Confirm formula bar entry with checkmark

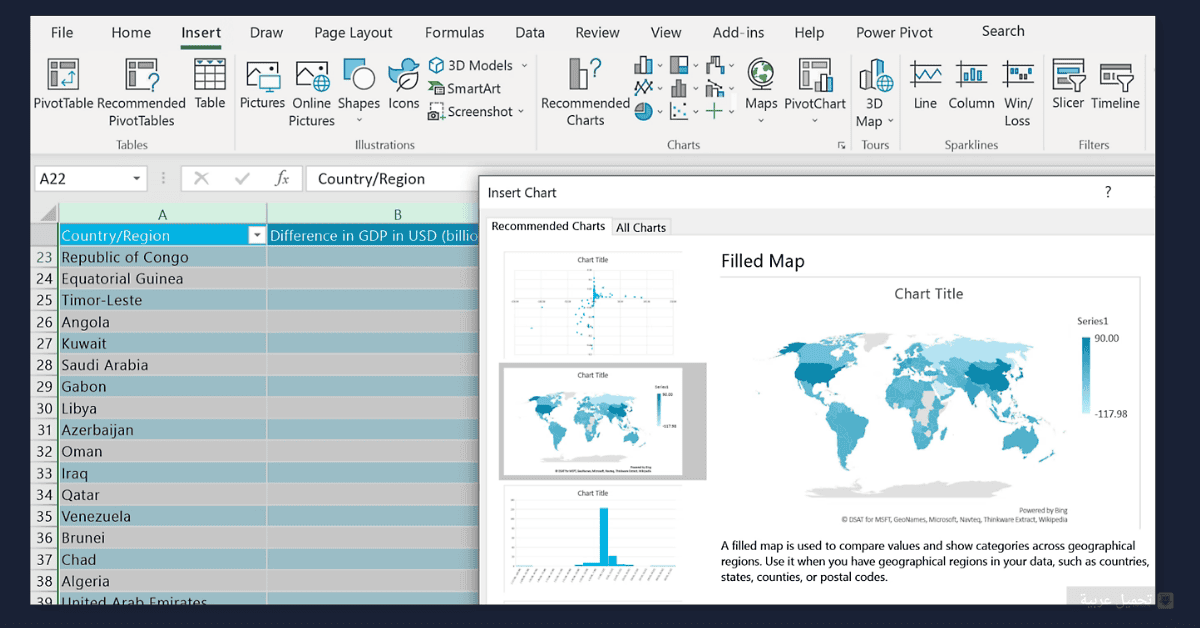click(241, 179)
